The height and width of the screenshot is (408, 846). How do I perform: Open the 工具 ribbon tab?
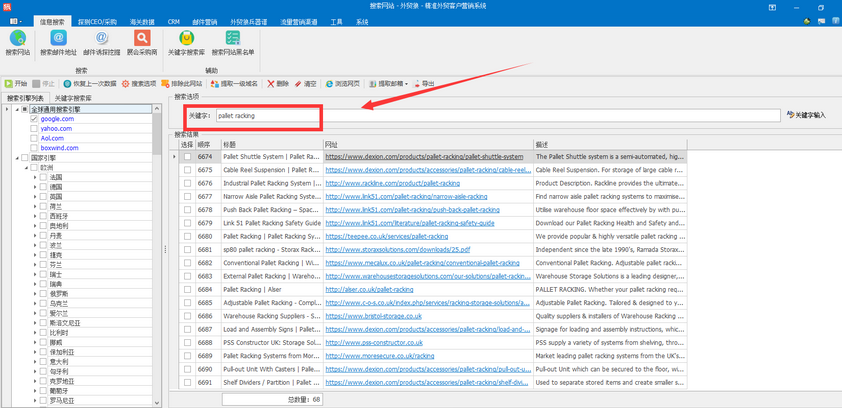click(336, 22)
